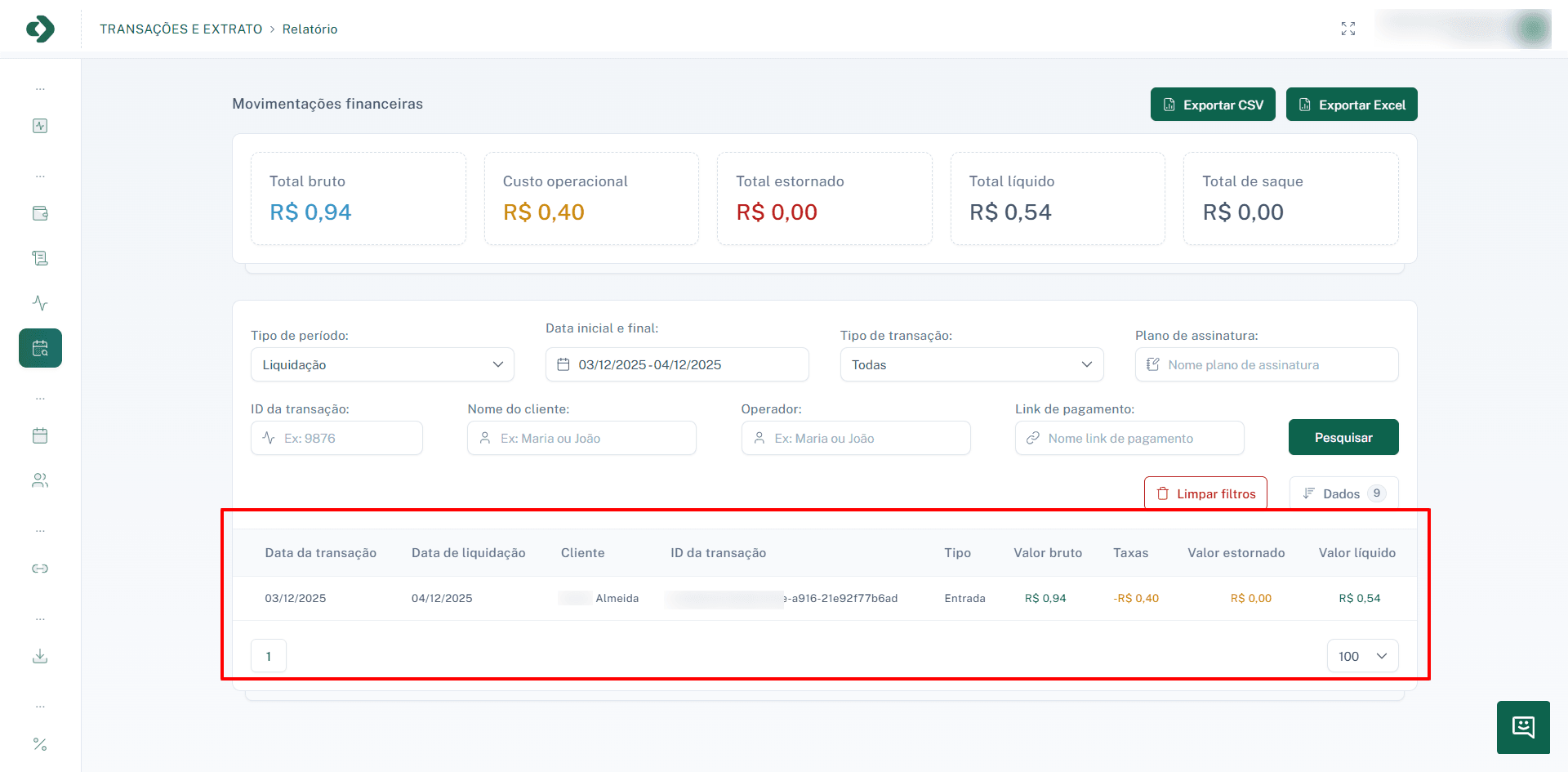Click the TRANSAÇÕES E EXTRATO breadcrumb
The height and width of the screenshot is (772, 1568).
coord(180,29)
